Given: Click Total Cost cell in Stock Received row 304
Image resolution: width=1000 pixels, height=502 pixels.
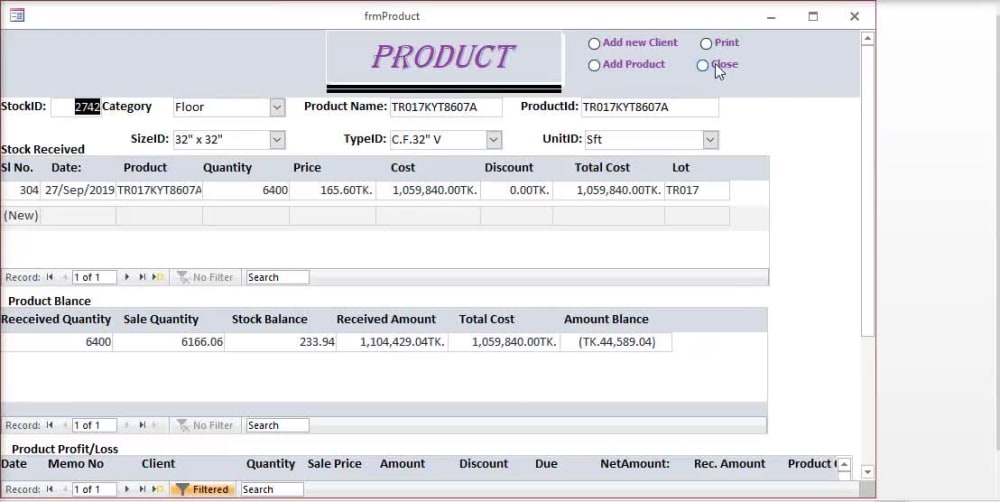Looking at the screenshot, I should (x=608, y=190).
